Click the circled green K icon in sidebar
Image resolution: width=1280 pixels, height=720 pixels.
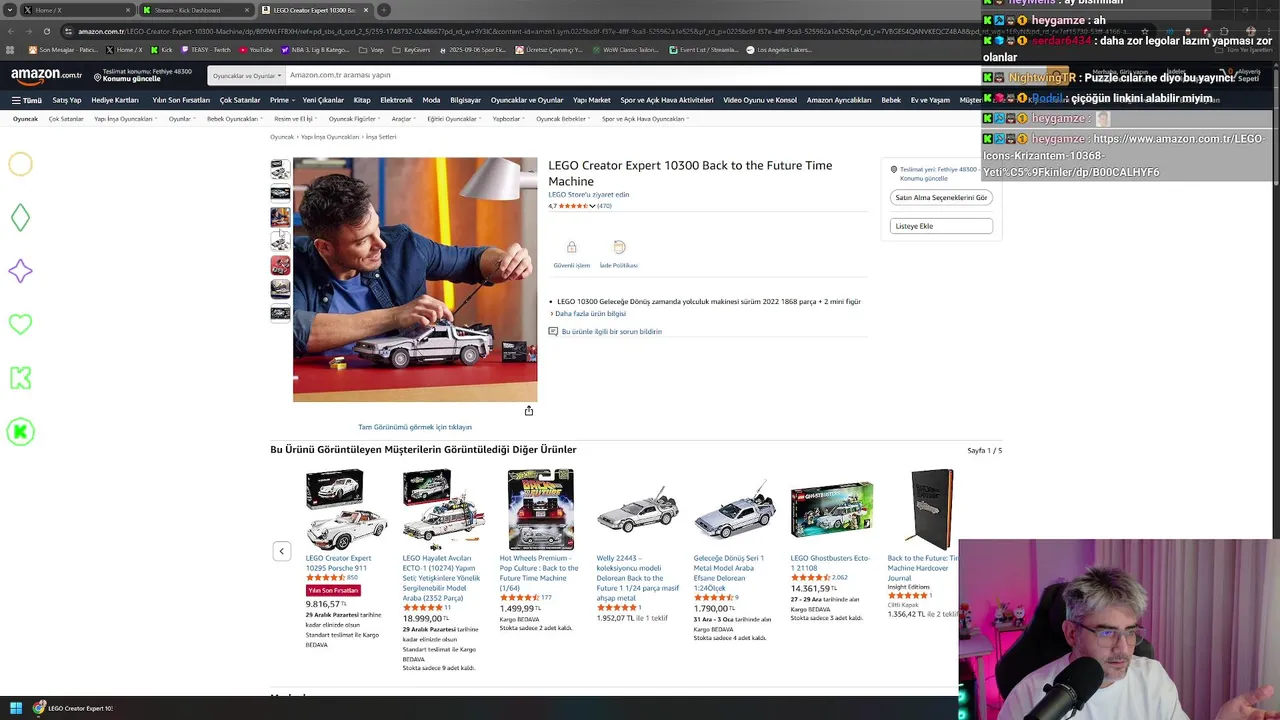[x=20, y=432]
